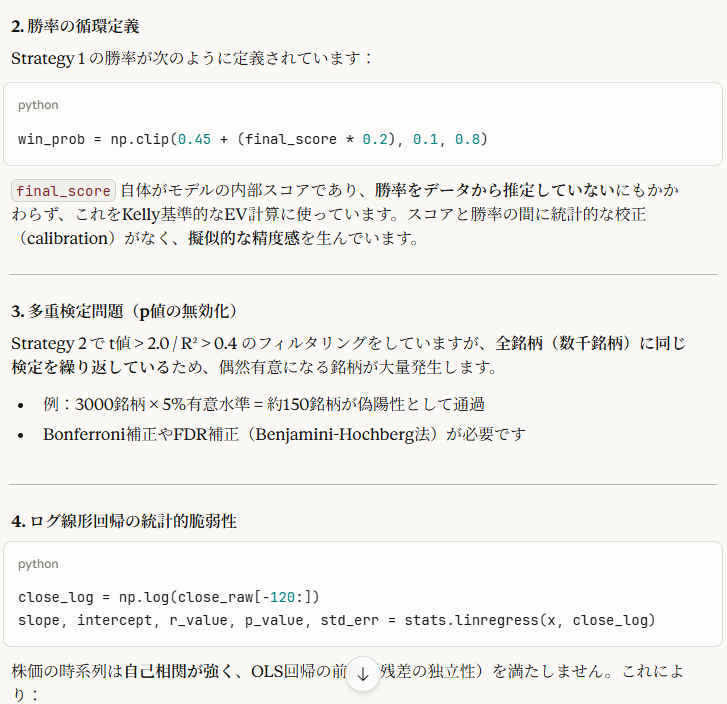Click the heading '2. 勝率の循環定義'
This screenshot has width=727, height=704.
pos(75,26)
